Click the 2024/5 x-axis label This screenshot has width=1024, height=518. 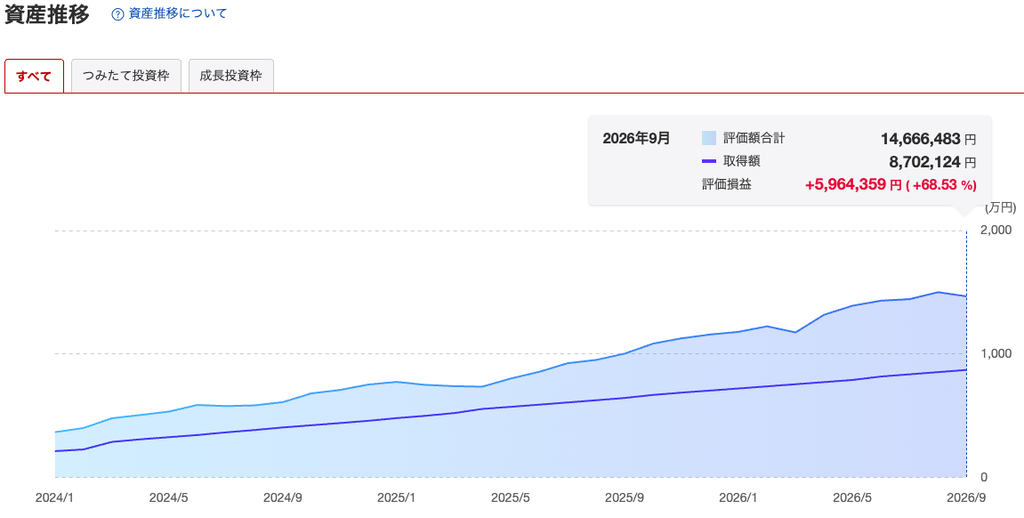pyautogui.click(x=168, y=498)
